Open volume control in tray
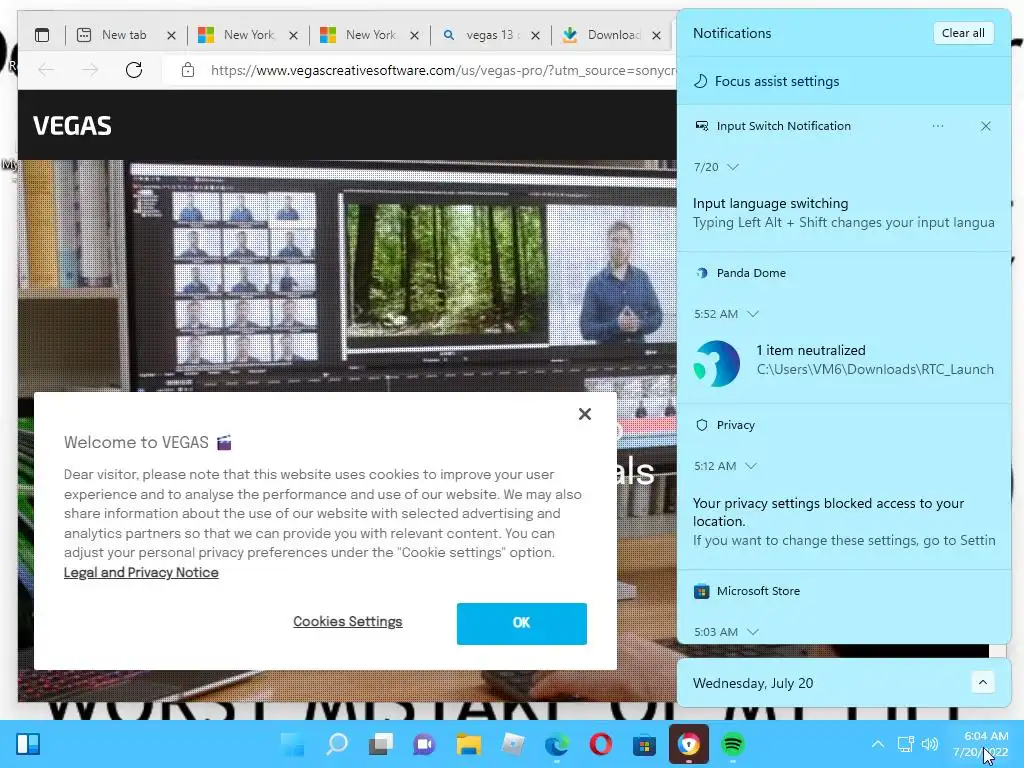 click(930, 744)
